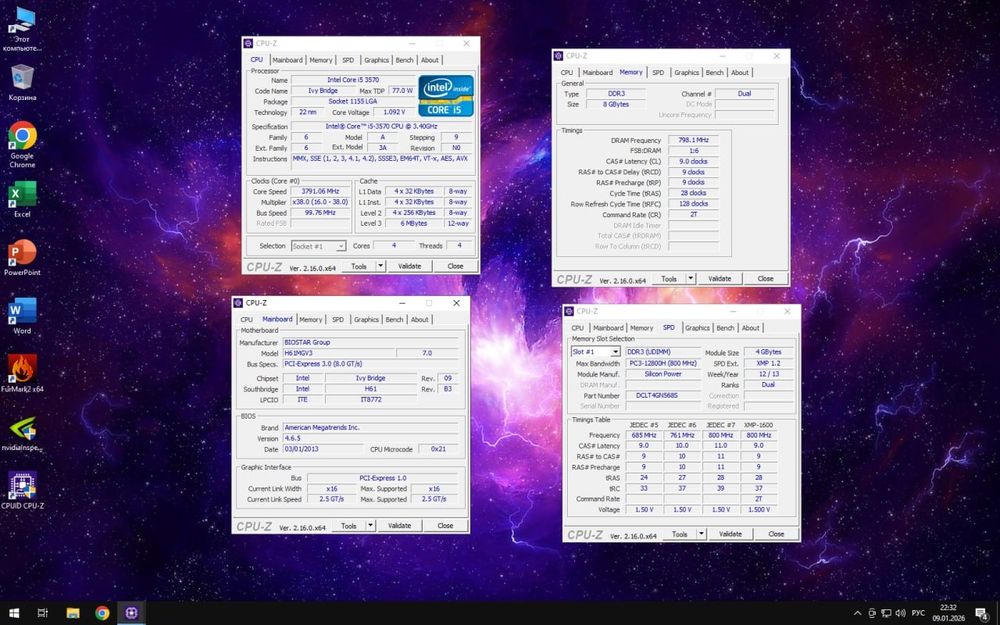This screenshot has height=625, width=1000.
Task: Click the CPU-Z title icon of the Memory window
Action: click(x=558, y=55)
